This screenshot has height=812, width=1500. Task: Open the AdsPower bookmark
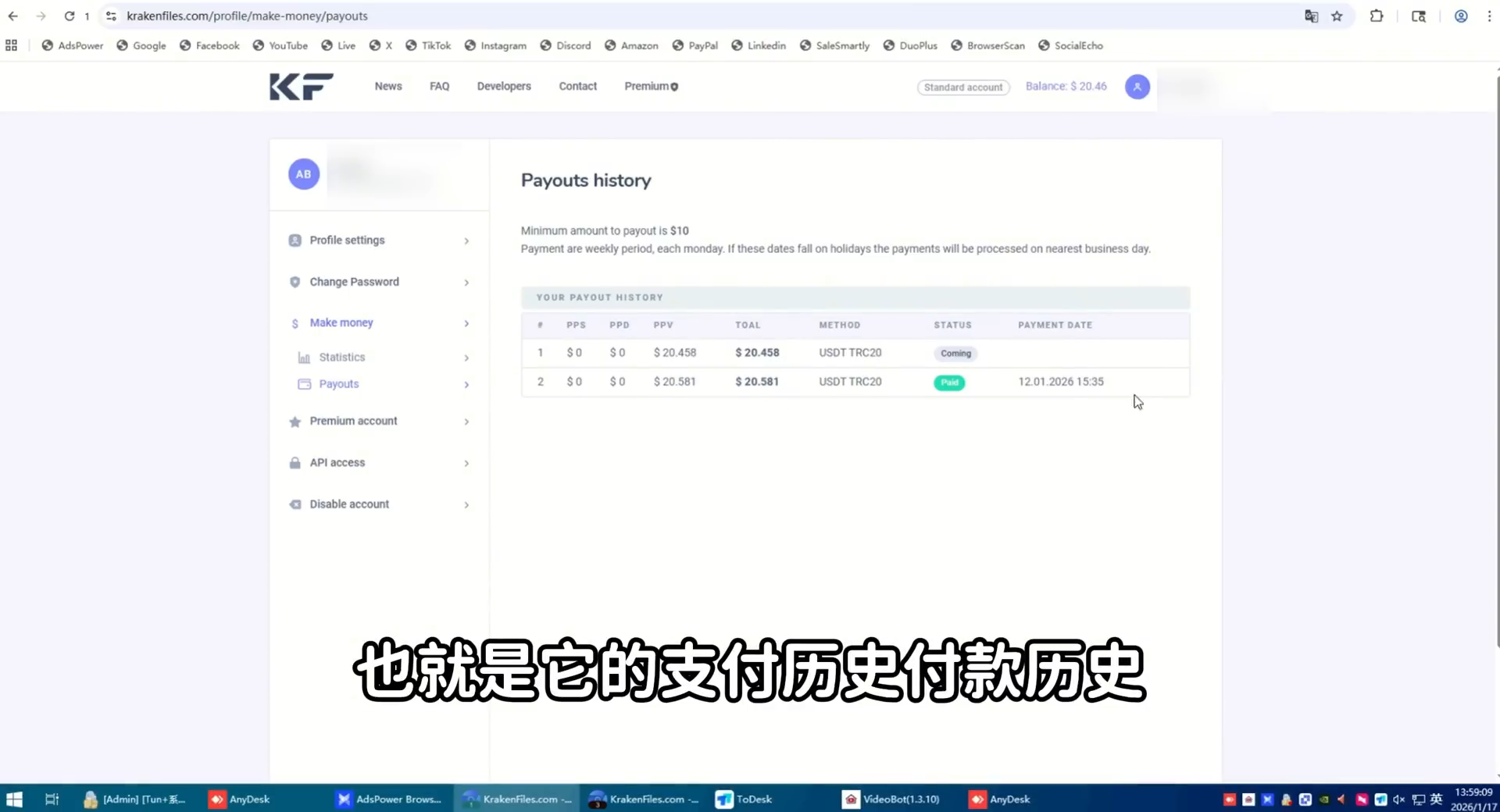click(x=73, y=45)
